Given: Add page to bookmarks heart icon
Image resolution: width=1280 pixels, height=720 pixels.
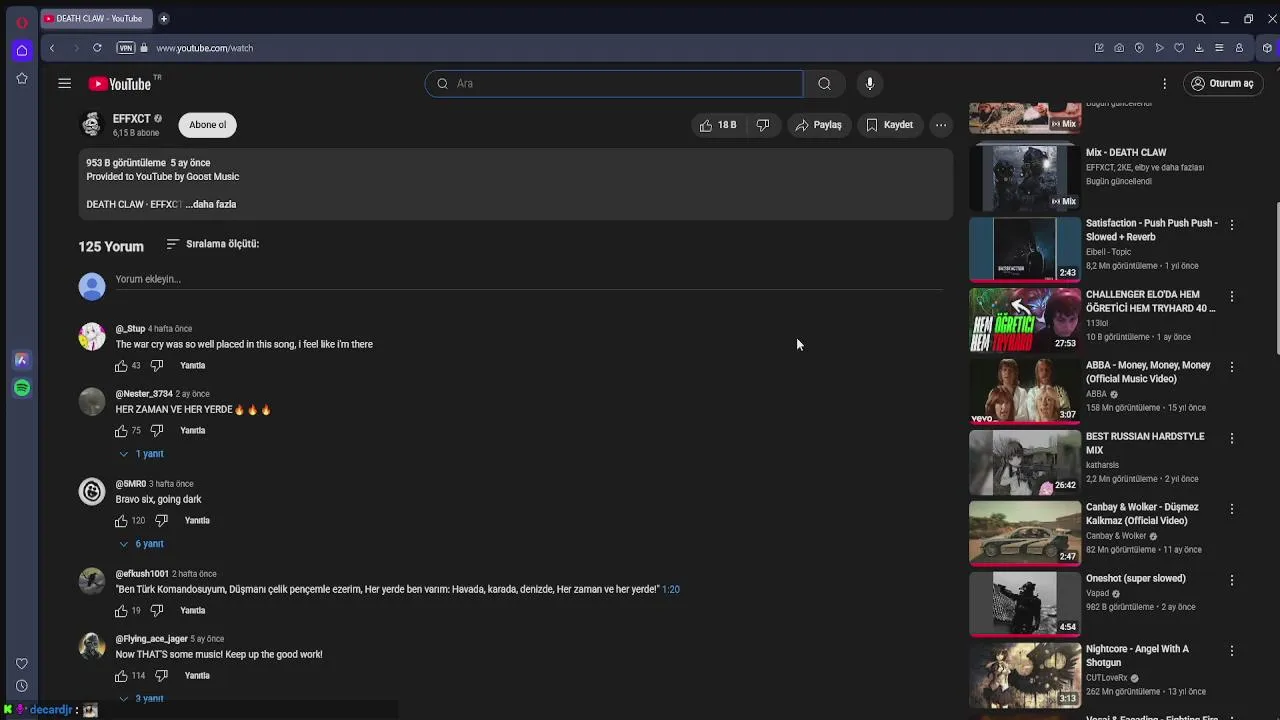Looking at the screenshot, I should coord(1179,48).
